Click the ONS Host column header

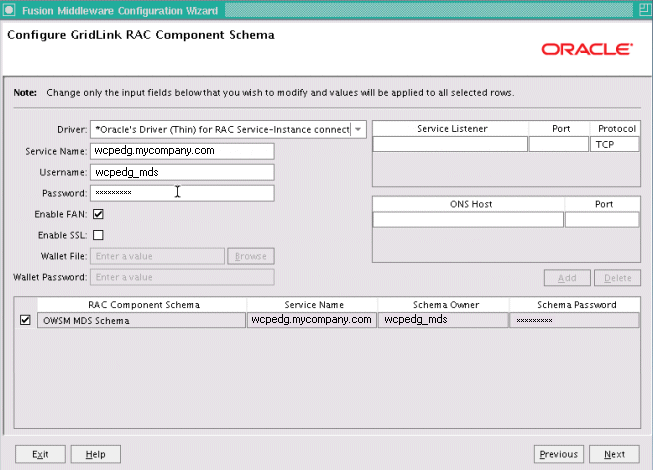click(471, 204)
